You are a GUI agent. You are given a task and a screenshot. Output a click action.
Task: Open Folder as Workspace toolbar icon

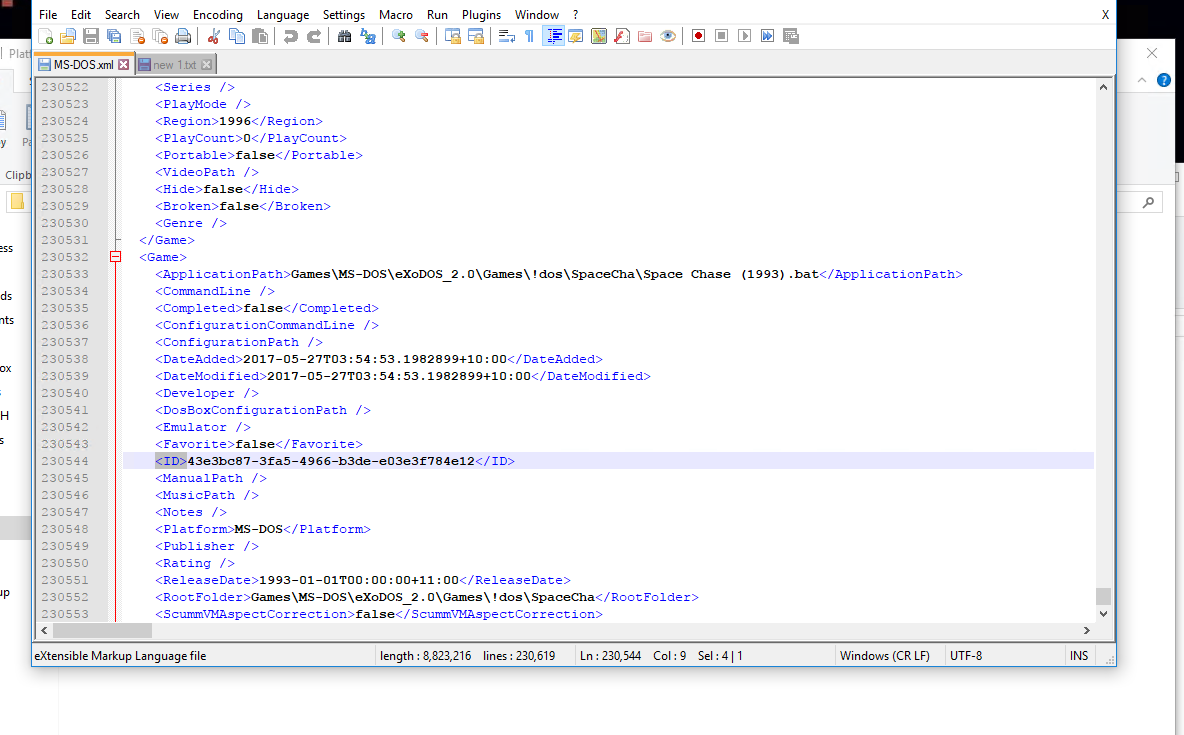[x=645, y=36]
